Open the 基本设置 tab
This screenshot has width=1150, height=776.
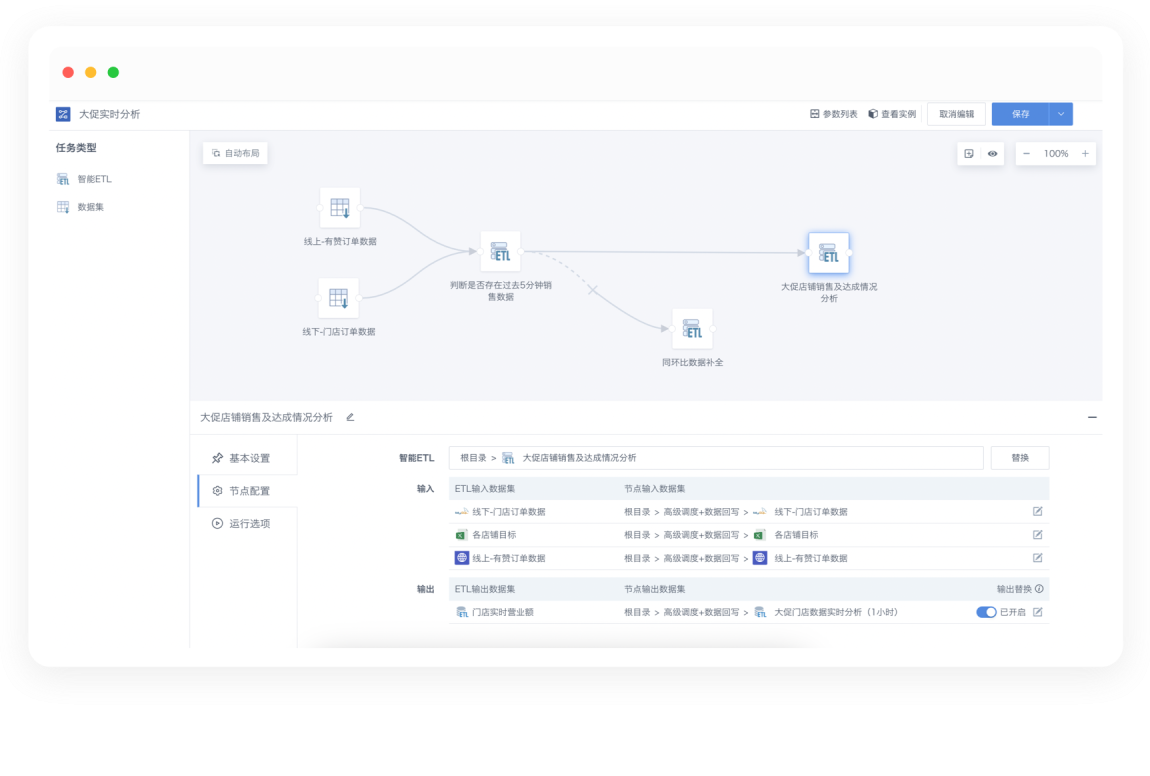pos(248,458)
